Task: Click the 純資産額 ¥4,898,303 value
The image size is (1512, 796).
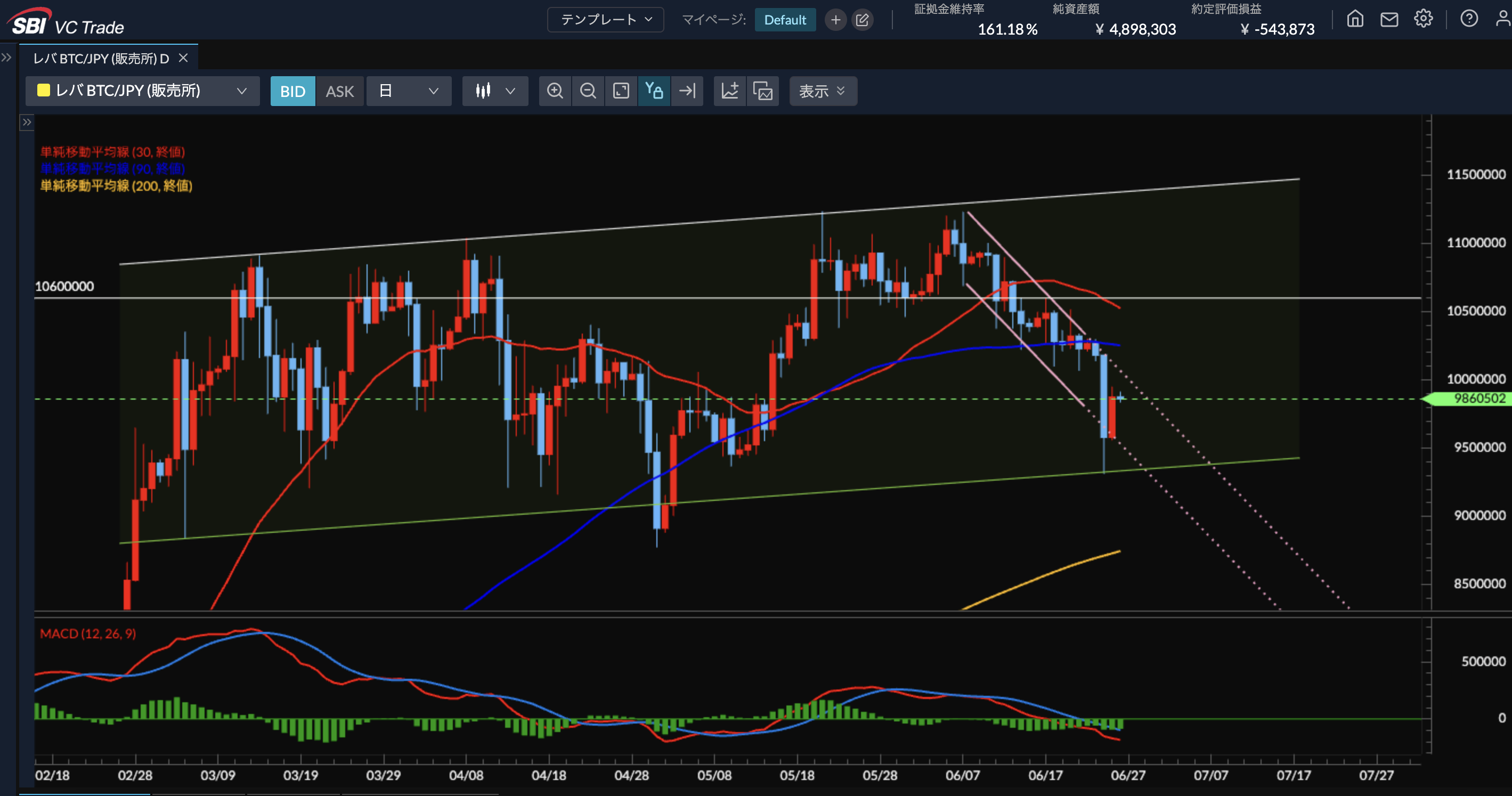Action: (1135, 29)
